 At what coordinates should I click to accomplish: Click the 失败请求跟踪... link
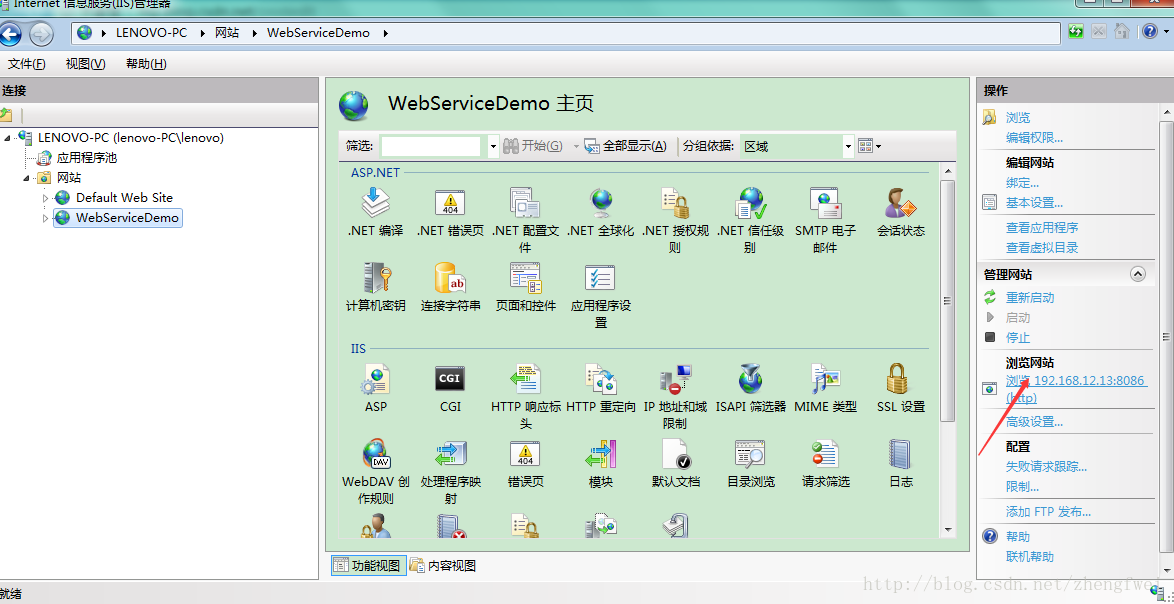coord(1046,467)
